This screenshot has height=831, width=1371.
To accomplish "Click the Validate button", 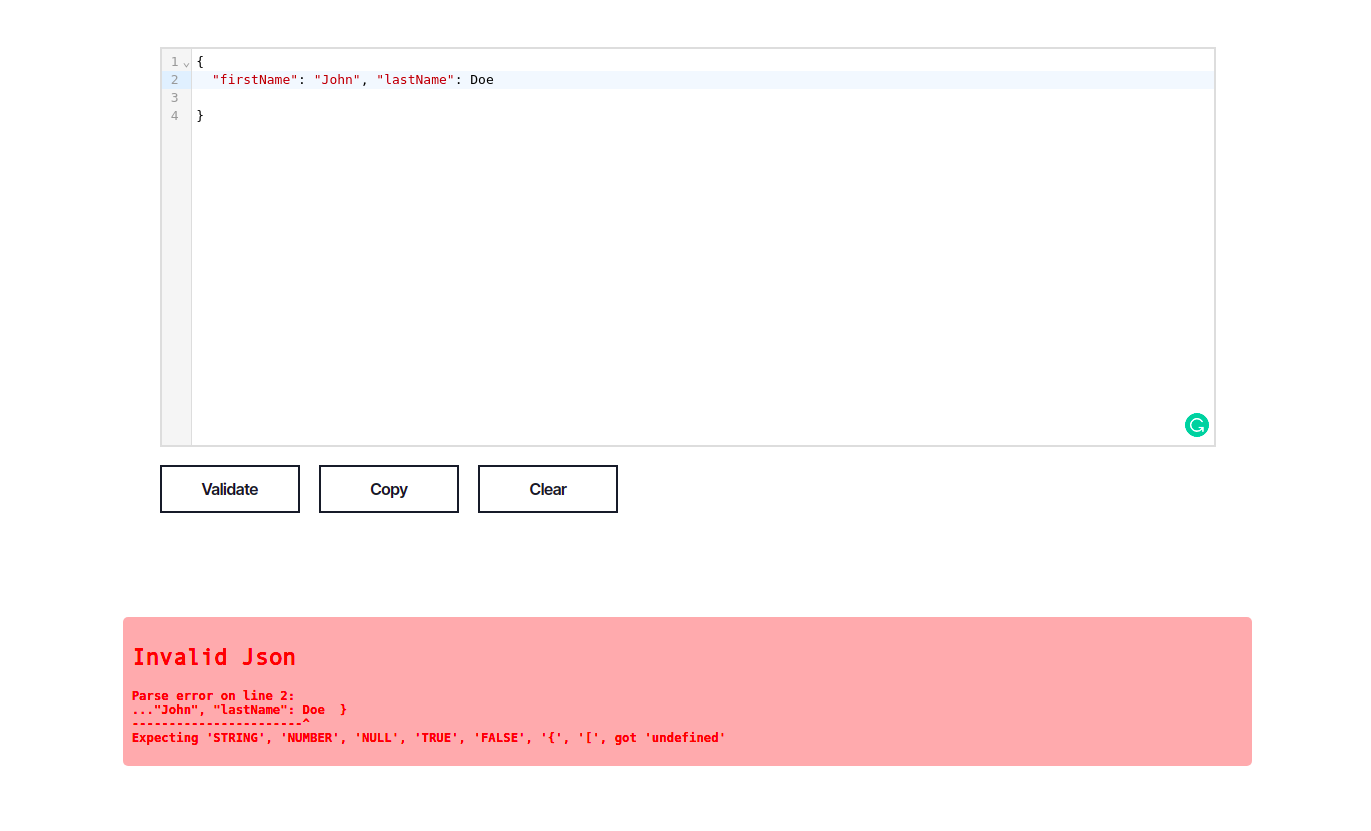I will click(229, 489).
